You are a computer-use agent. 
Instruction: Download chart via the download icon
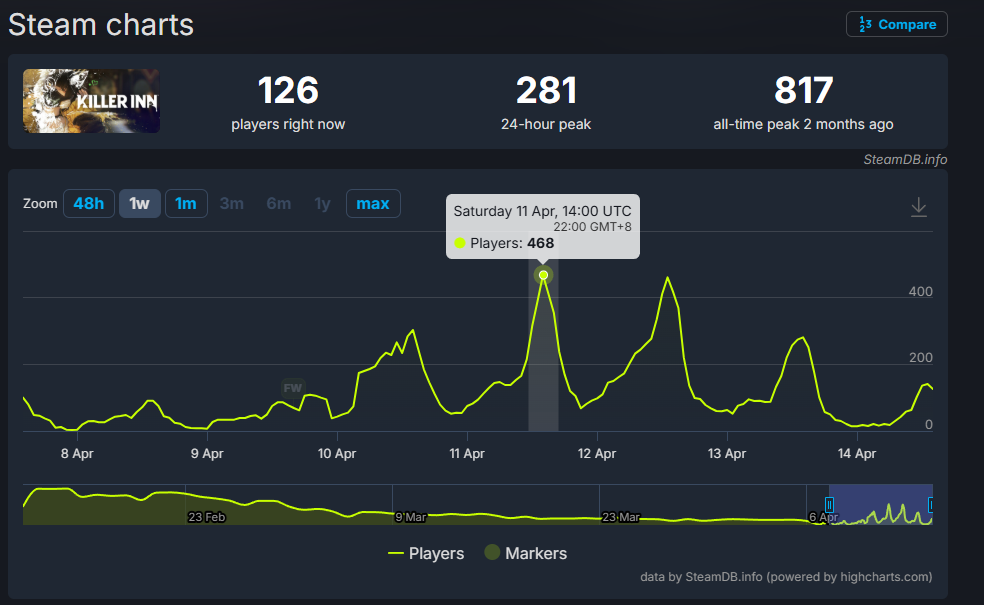pyautogui.click(x=919, y=207)
